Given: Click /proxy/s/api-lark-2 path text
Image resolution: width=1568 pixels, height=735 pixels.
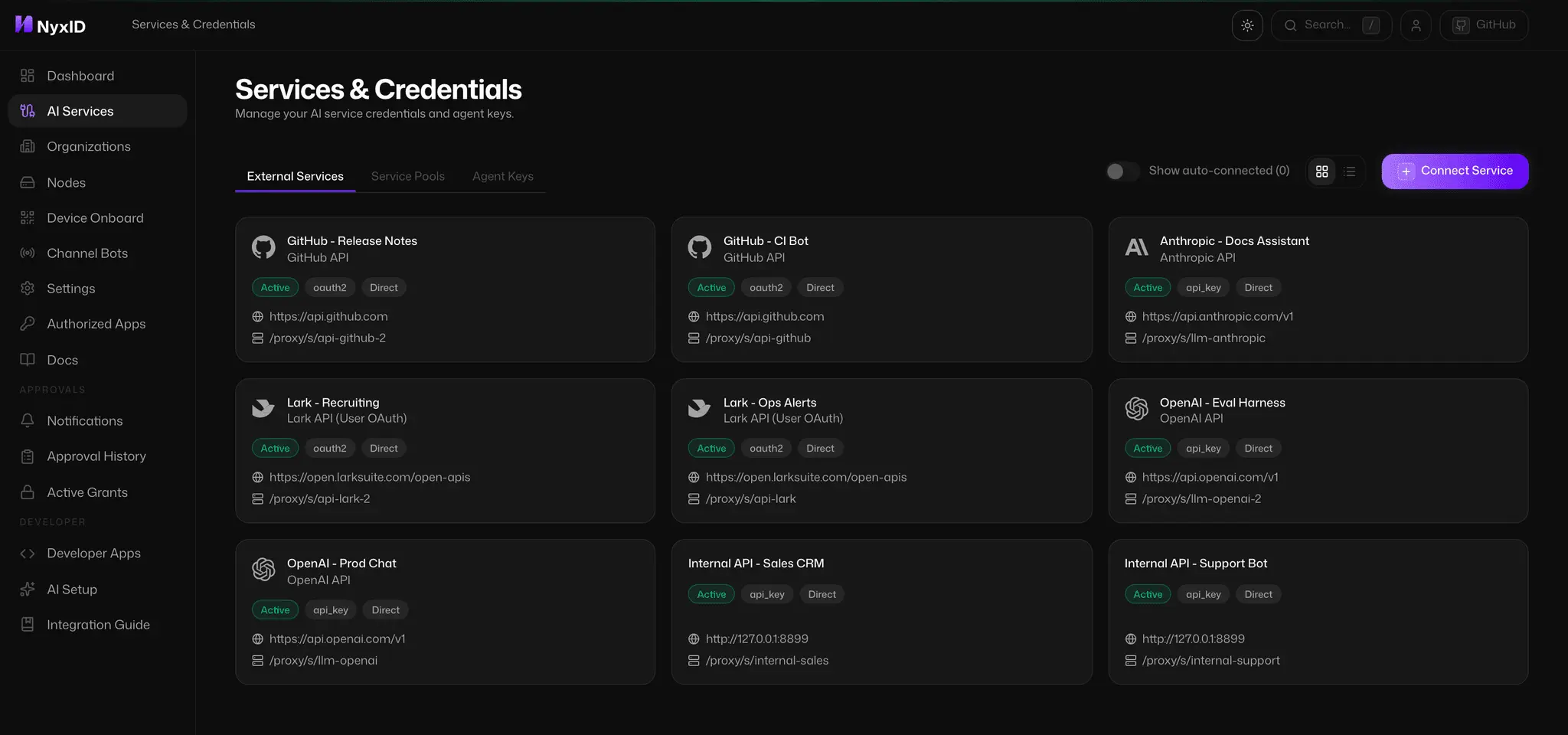Looking at the screenshot, I should [x=319, y=498].
